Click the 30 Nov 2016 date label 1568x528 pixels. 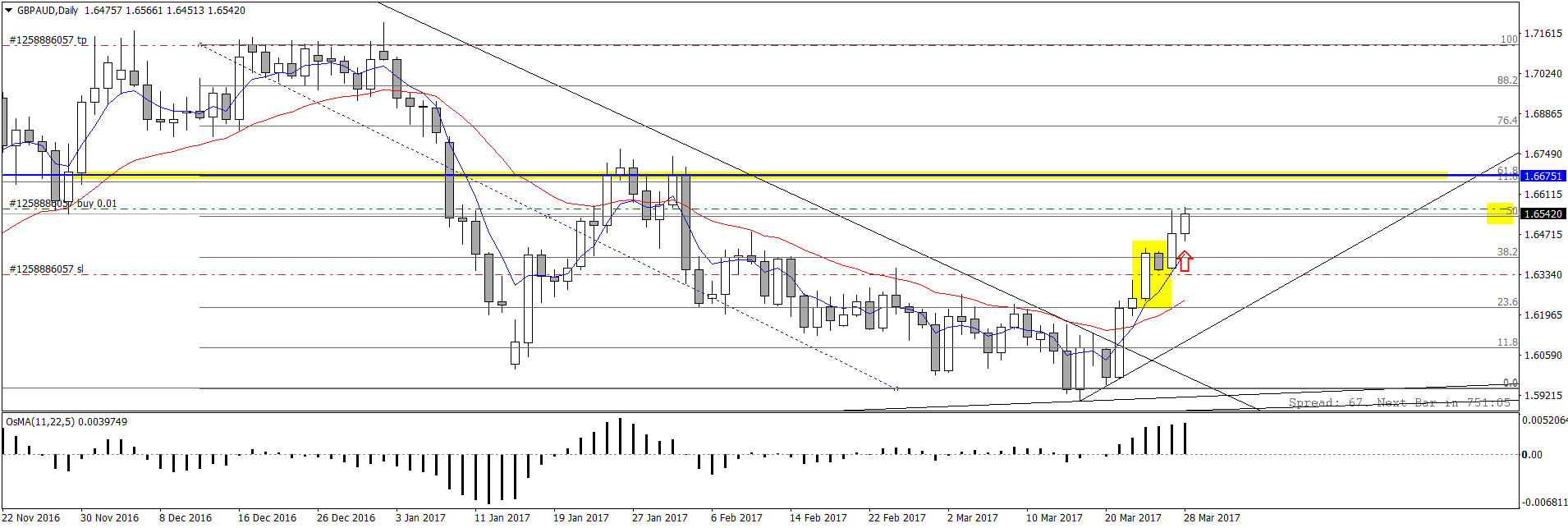point(110,518)
